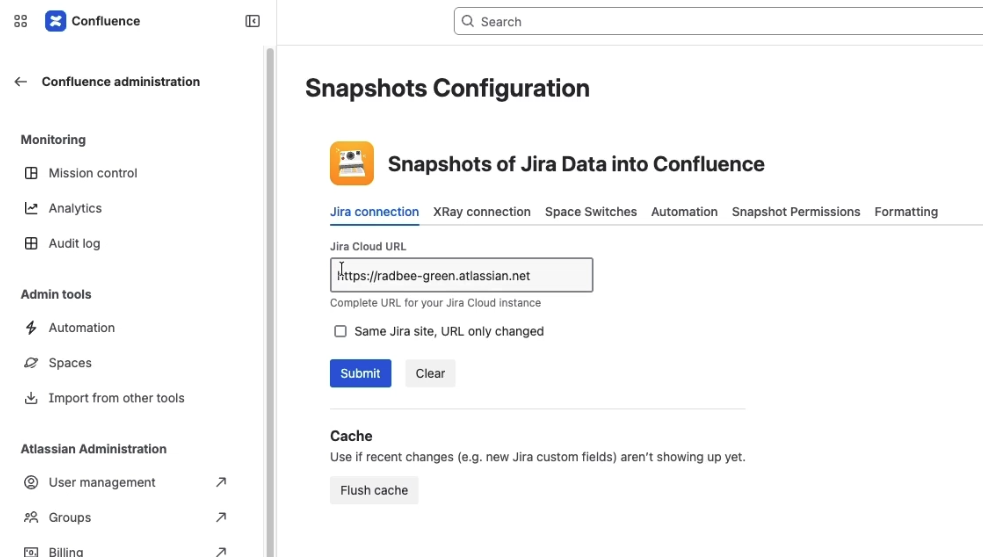Click the Audit log icon
The height and width of the screenshot is (557, 983).
(31, 243)
